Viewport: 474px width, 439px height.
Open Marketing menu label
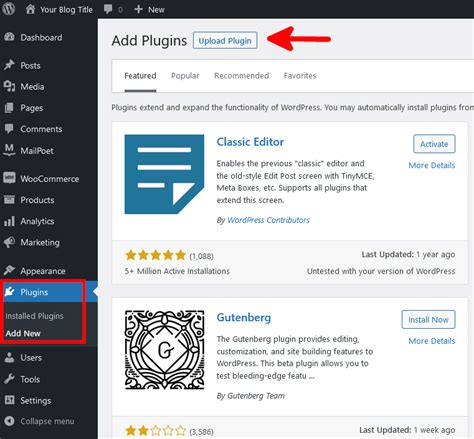coord(40,242)
